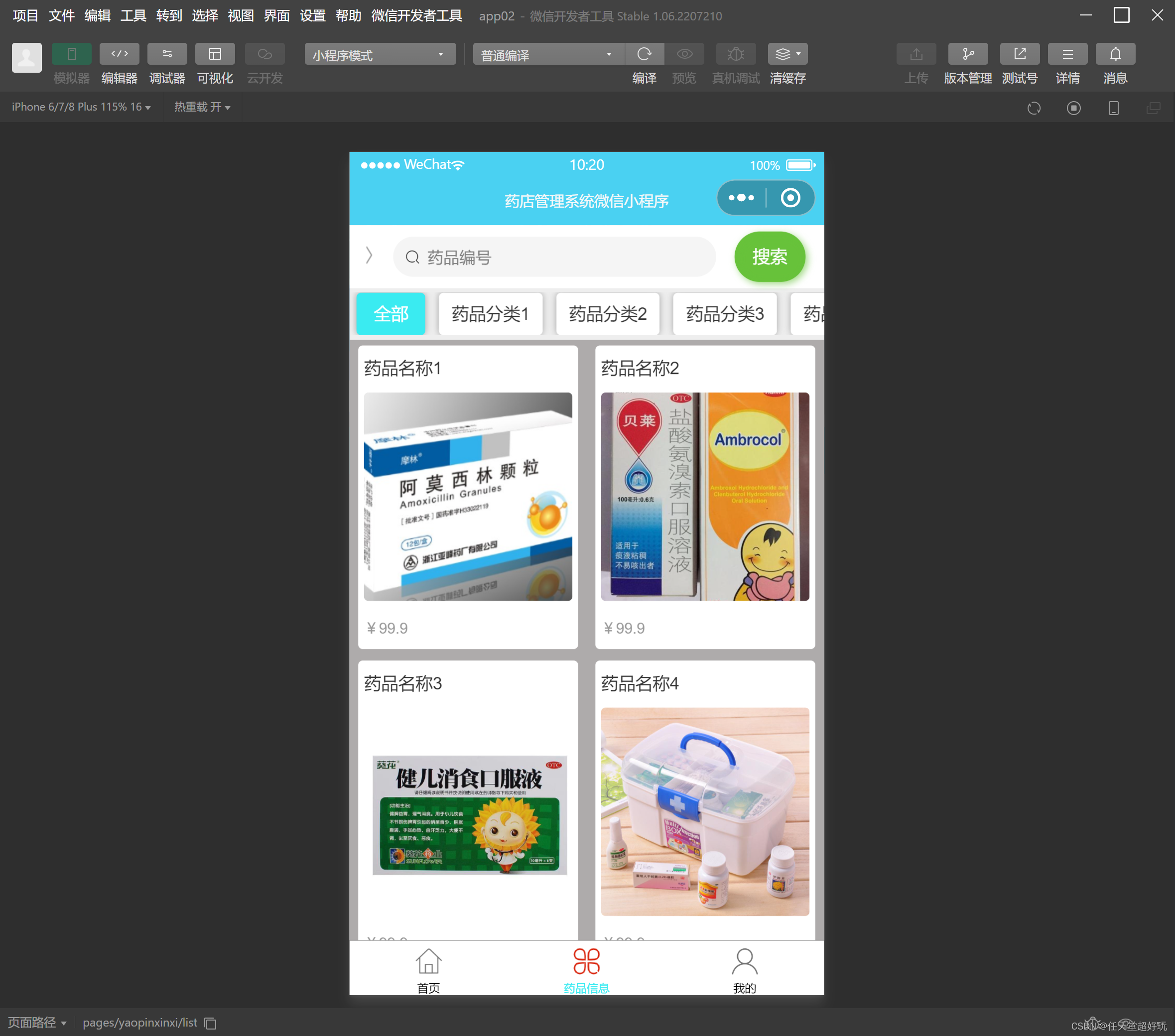Click the preview (预览) eye icon
Image resolution: width=1175 pixels, height=1036 pixels.
coord(684,54)
